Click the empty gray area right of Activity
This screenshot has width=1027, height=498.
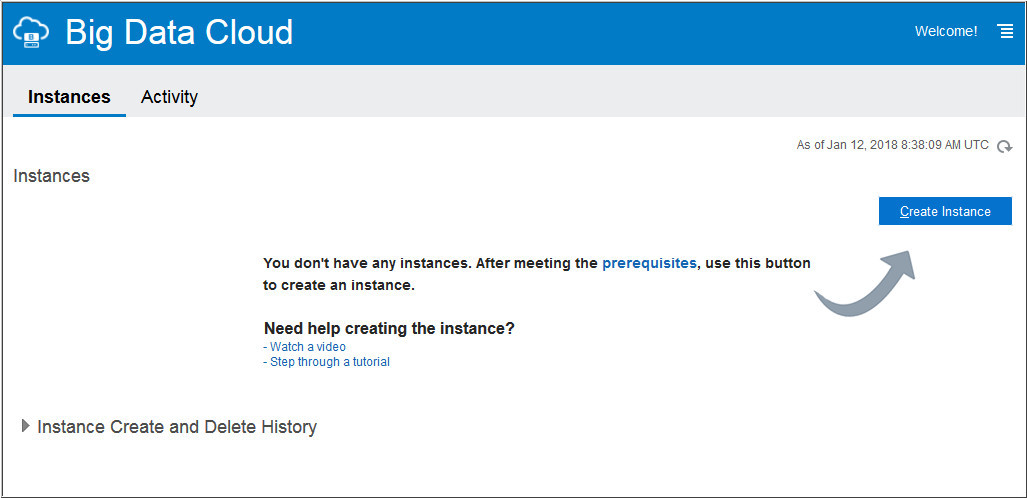coord(600,97)
